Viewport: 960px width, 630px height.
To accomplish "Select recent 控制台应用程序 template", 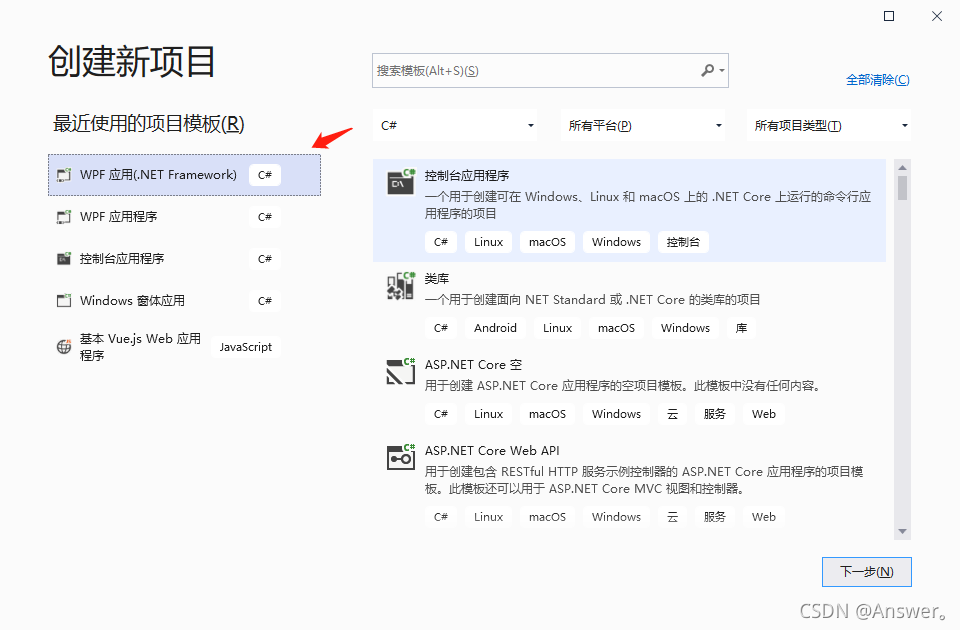I will point(184,258).
